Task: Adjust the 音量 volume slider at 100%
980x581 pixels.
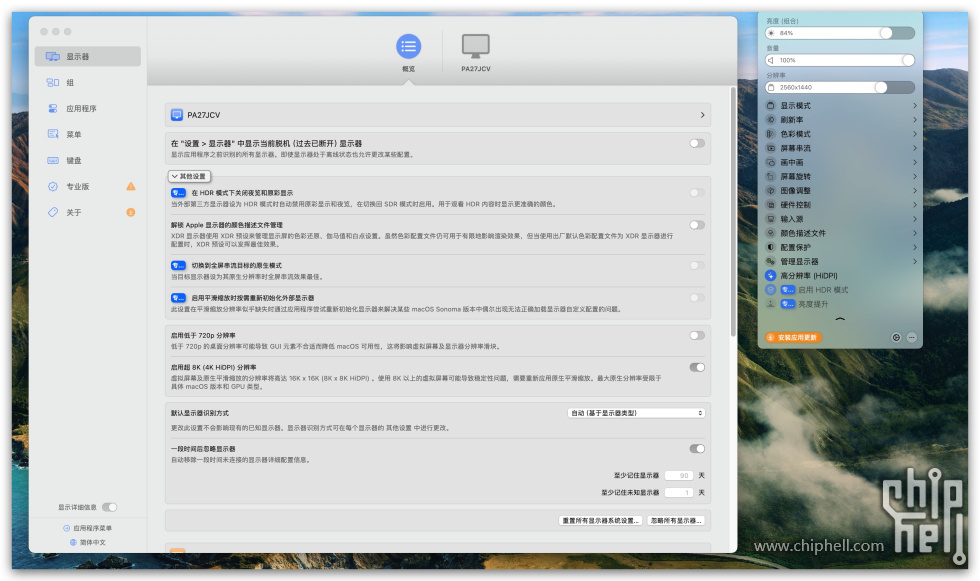Action: (840, 60)
